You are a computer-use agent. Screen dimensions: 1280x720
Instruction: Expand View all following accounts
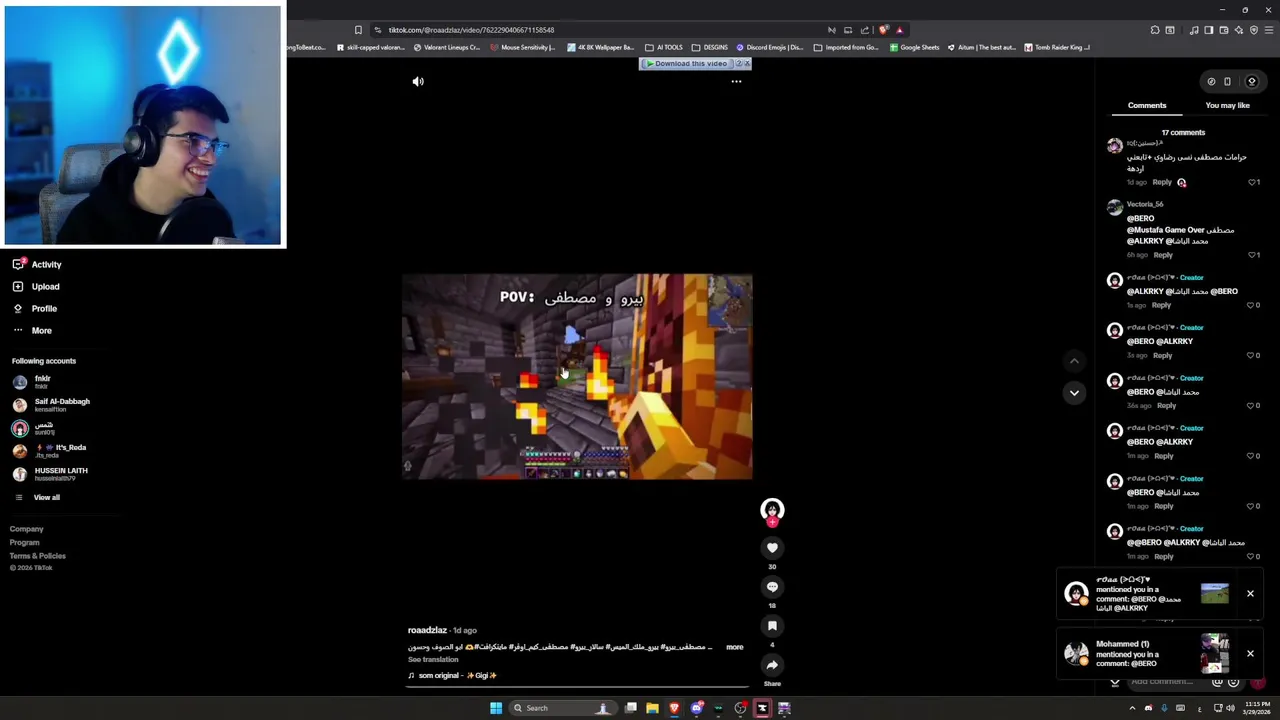(37, 497)
